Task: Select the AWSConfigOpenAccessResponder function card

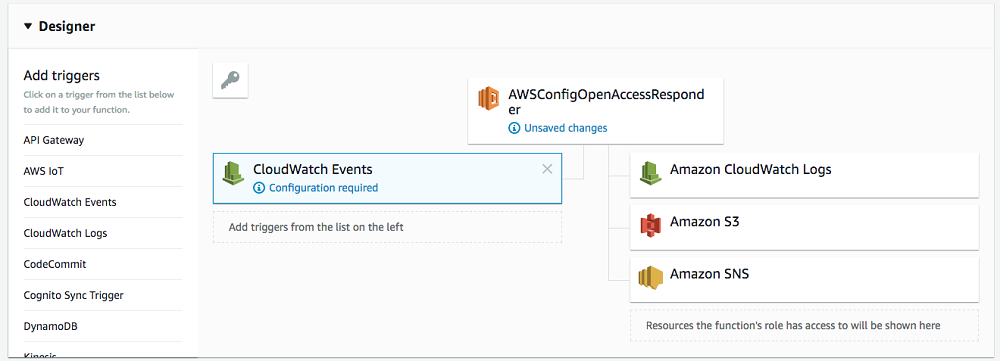Action: tap(596, 111)
